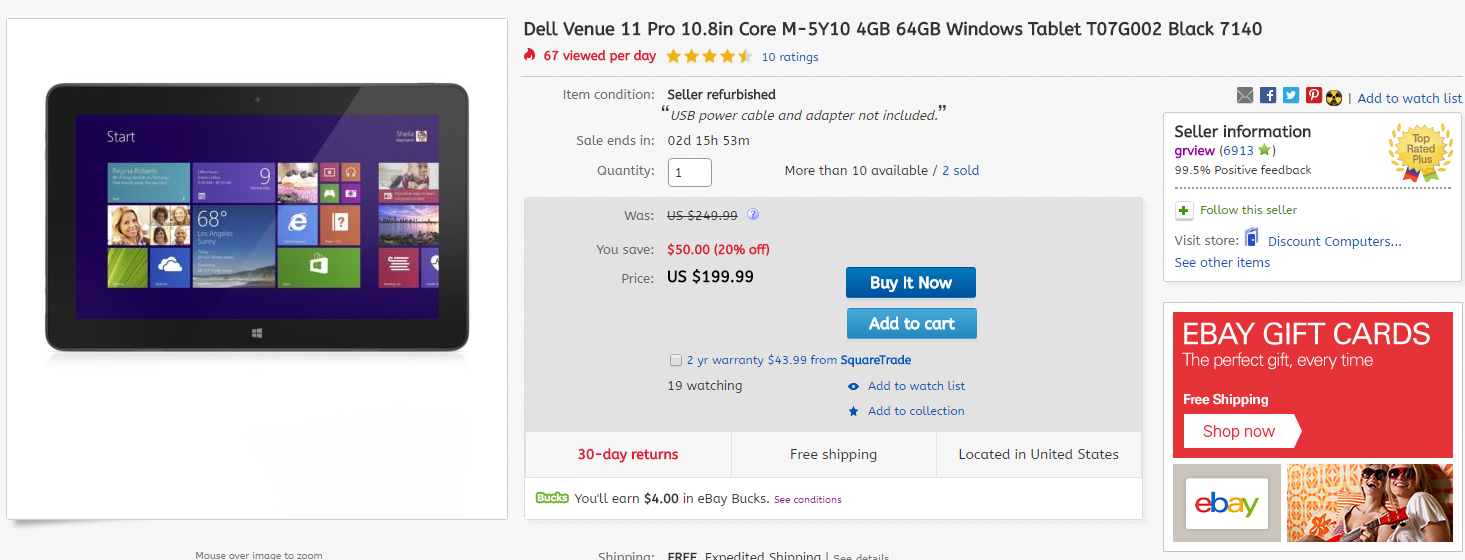Click the blue store icon near Visit store
The height and width of the screenshot is (560, 1465).
click(1251, 239)
